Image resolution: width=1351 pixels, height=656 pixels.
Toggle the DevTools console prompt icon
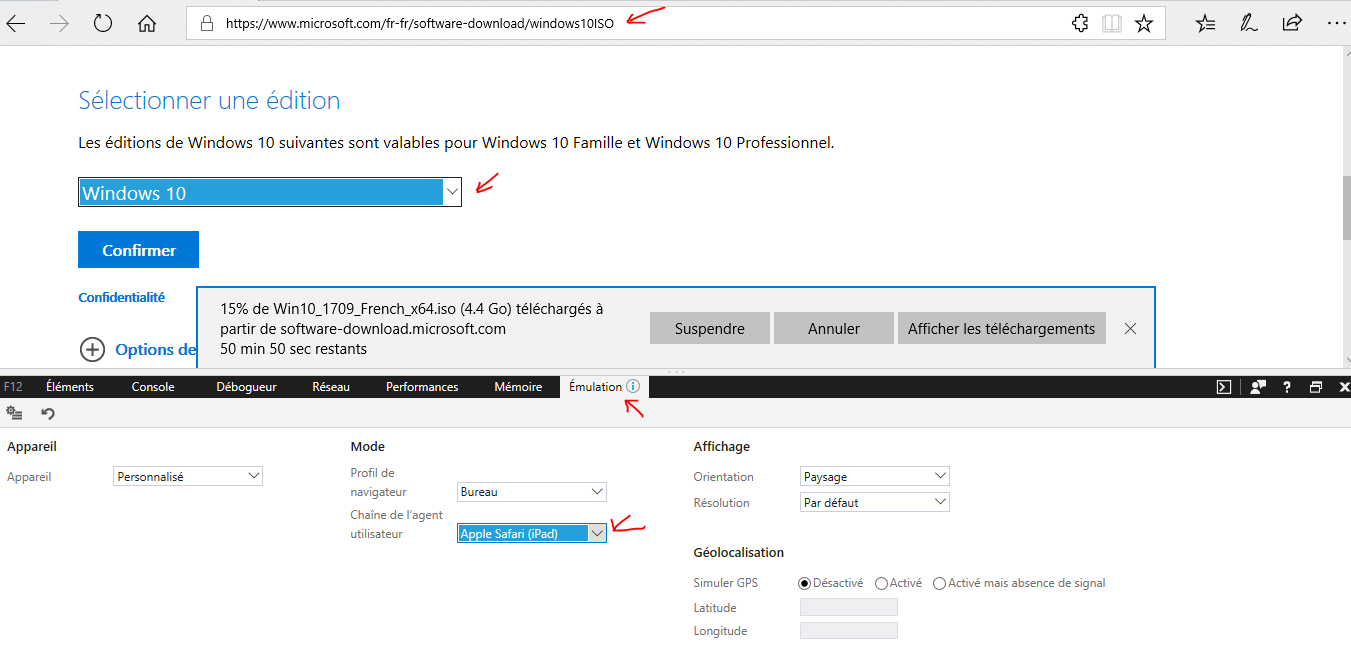pos(1223,387)
